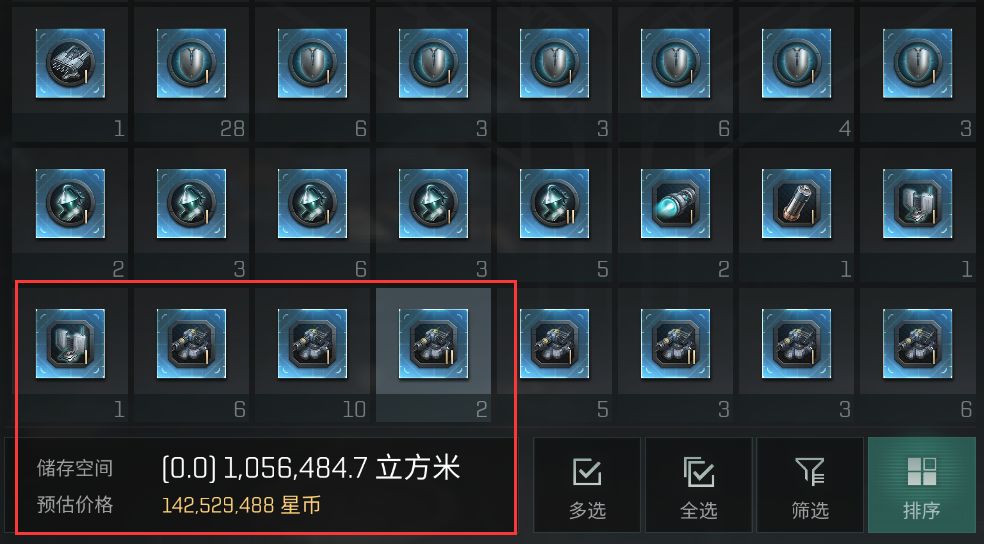Image resolution: width=984 pixels, height=544 pixels.
Task: Open the 筛选 filter options
Action: (x=810, y=485)
